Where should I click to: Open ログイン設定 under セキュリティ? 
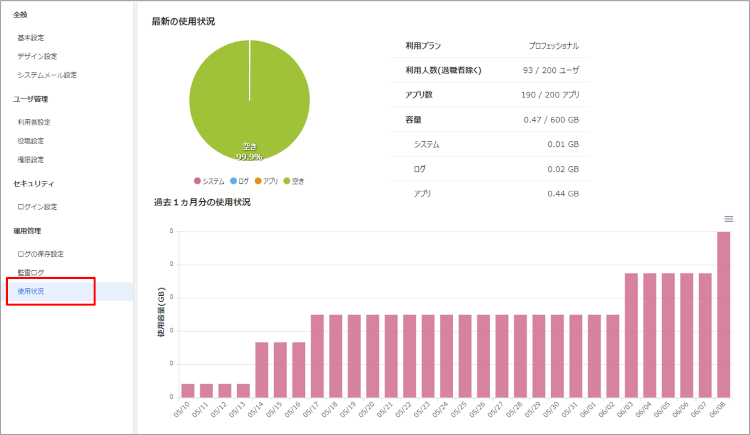[x=37, y=207]
